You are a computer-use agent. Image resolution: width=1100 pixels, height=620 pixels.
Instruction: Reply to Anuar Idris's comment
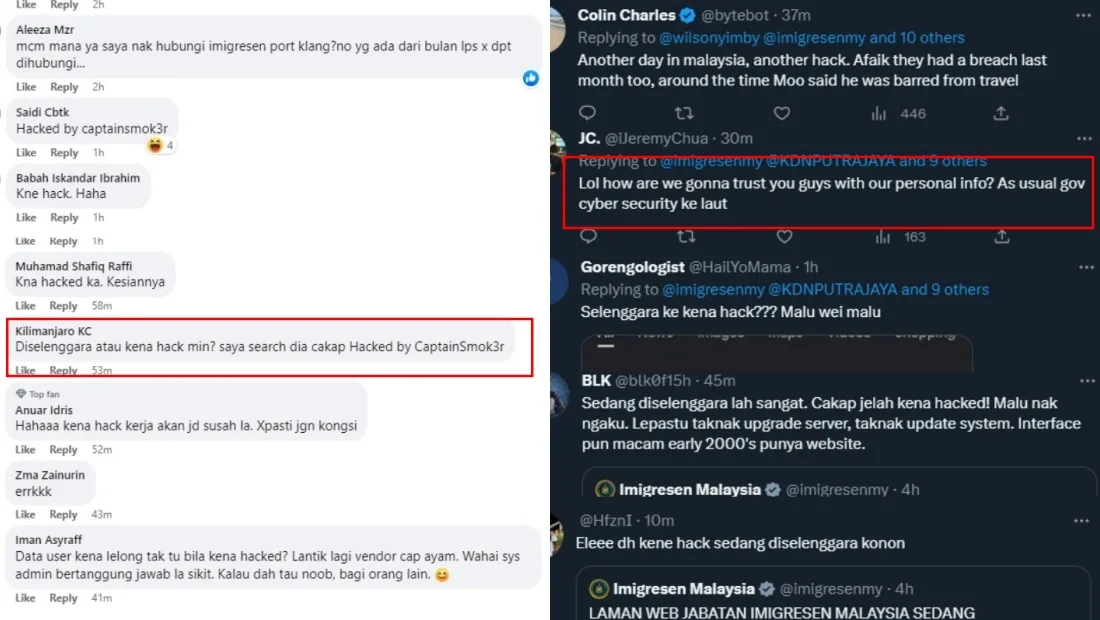(x=64, y=450)
